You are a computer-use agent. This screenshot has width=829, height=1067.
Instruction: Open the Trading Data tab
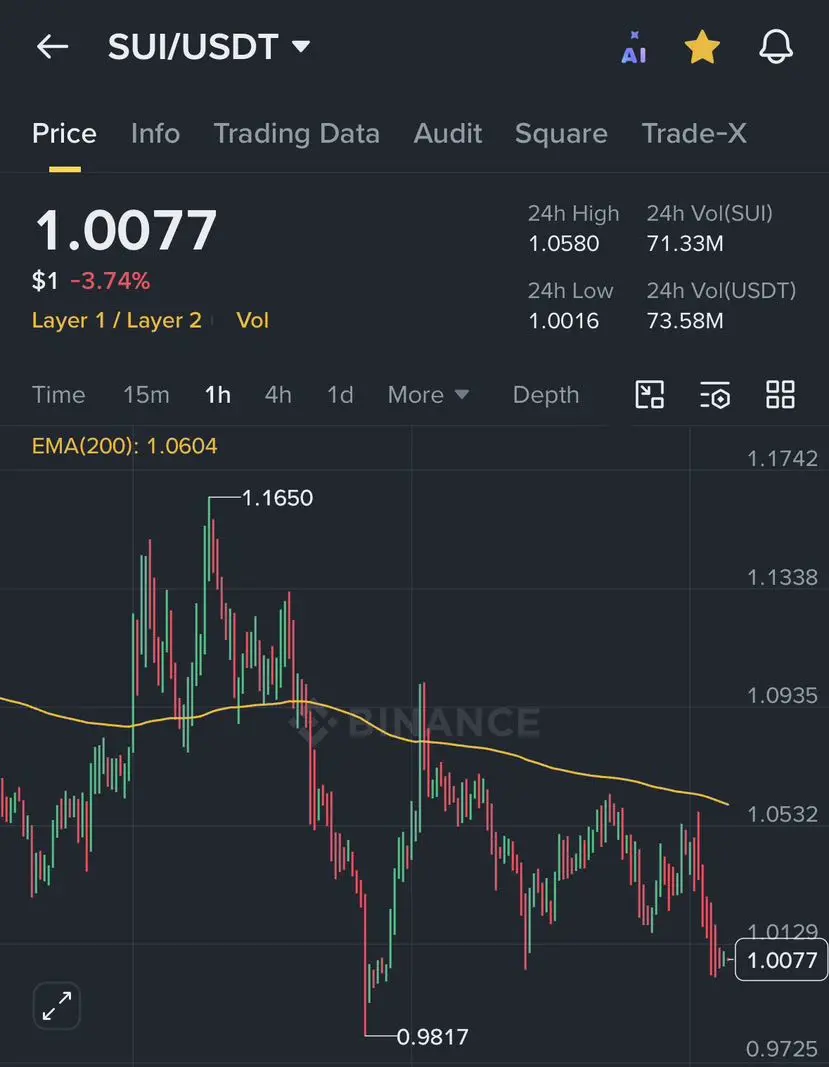297,133
